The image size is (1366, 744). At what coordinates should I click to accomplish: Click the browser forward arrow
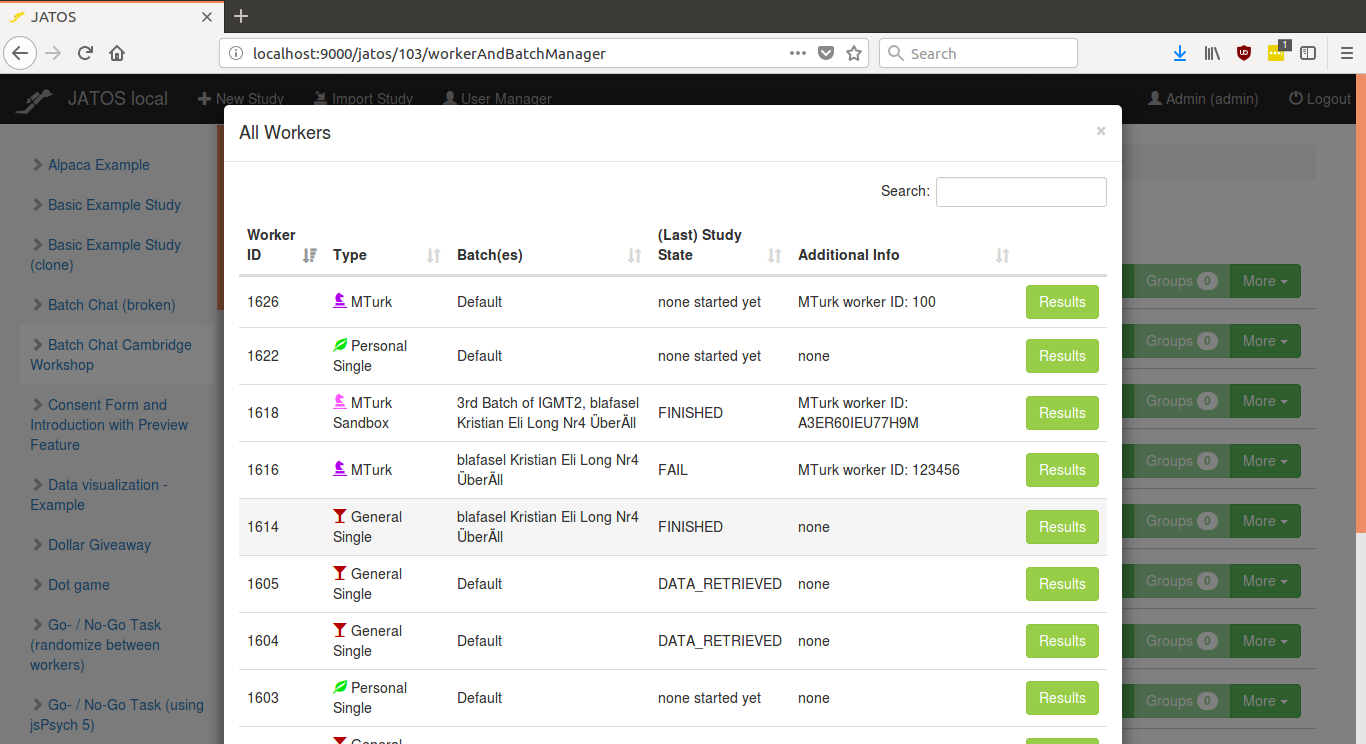pyautogui.click(x=53, y=53)
